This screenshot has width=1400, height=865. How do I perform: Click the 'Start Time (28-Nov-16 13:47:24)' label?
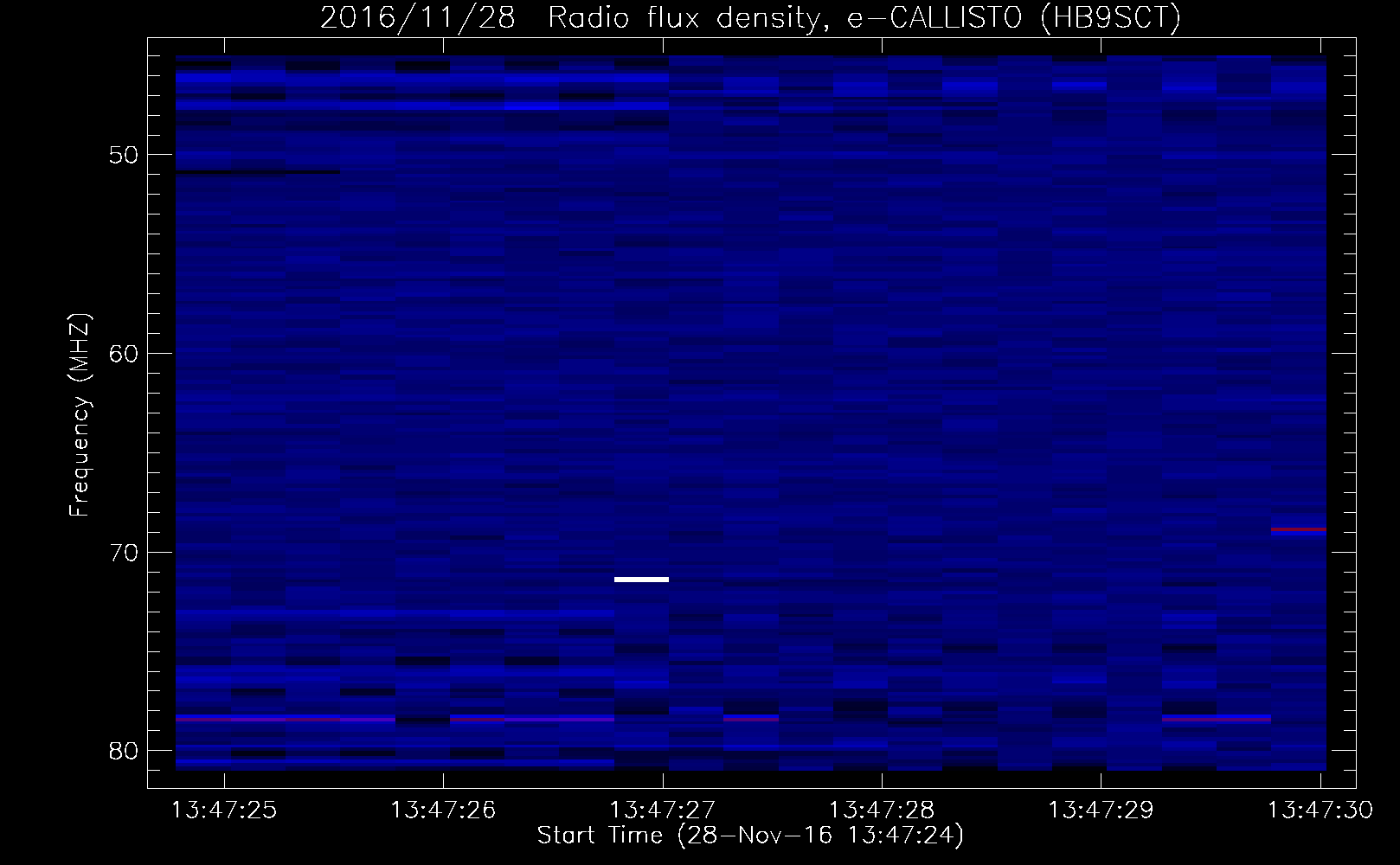[750, 836]
